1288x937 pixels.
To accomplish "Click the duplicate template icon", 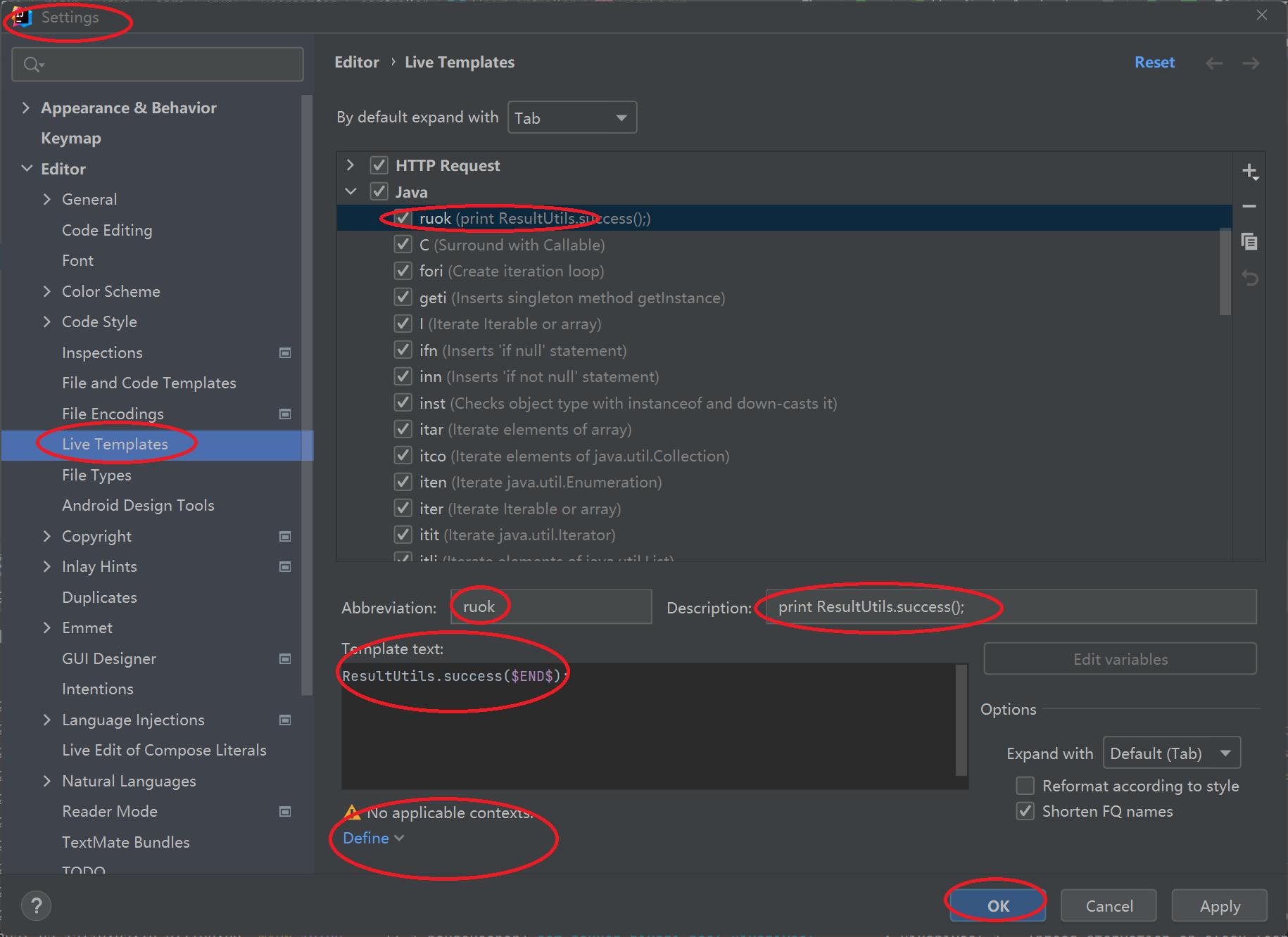I will [1249, 242].
